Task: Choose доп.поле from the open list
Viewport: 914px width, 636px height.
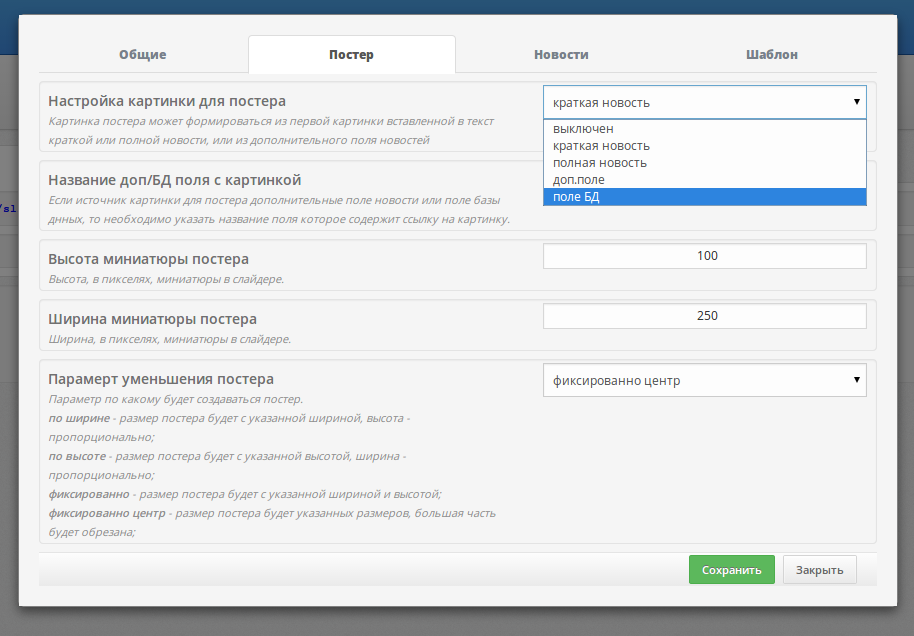Action: pos(579,180)
